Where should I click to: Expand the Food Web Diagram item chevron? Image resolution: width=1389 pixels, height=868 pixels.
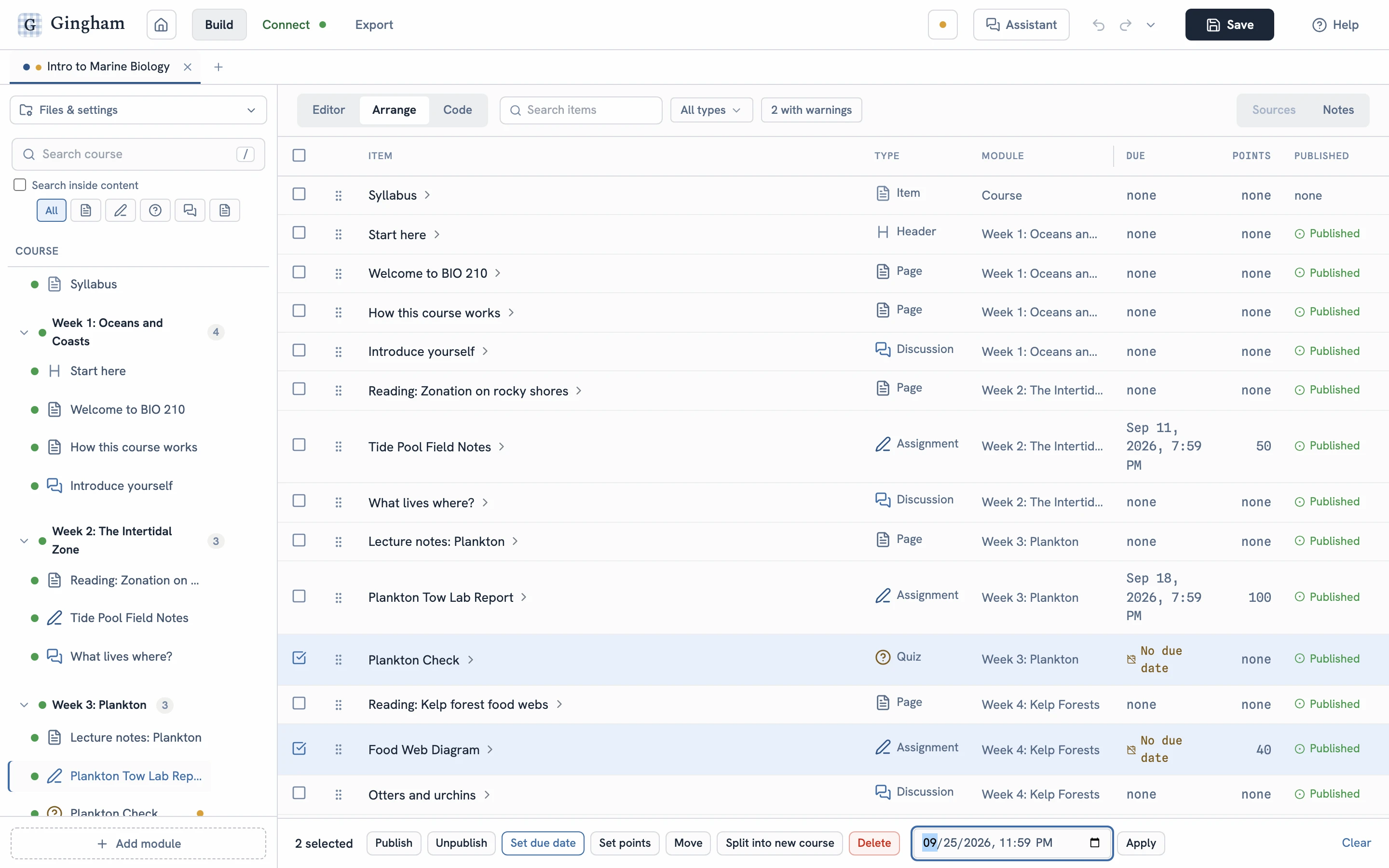(490, 750)
